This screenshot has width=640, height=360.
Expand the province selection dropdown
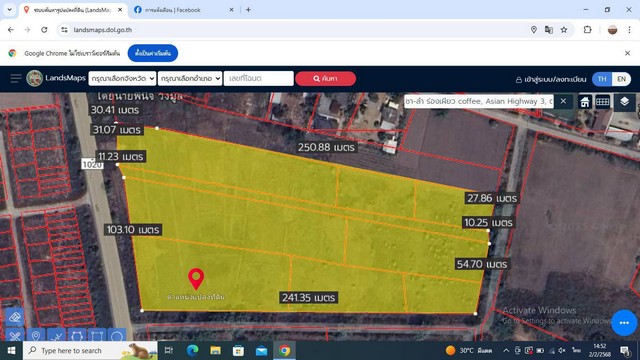(x=122, y=78)
